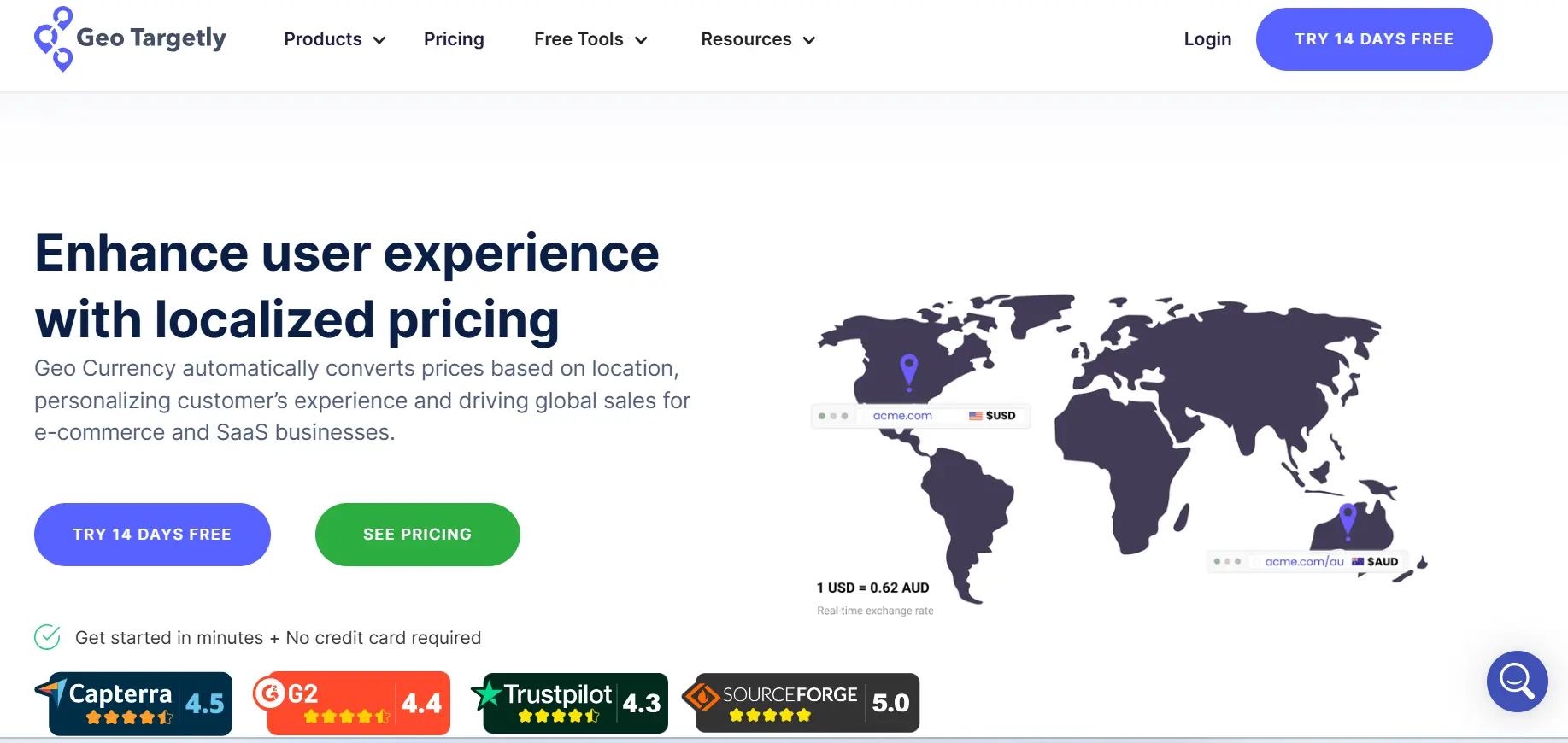Click the purple map pin over North America
This screenshot has width=1568, height=743.
pyautogui.click(x=909, y=372)
